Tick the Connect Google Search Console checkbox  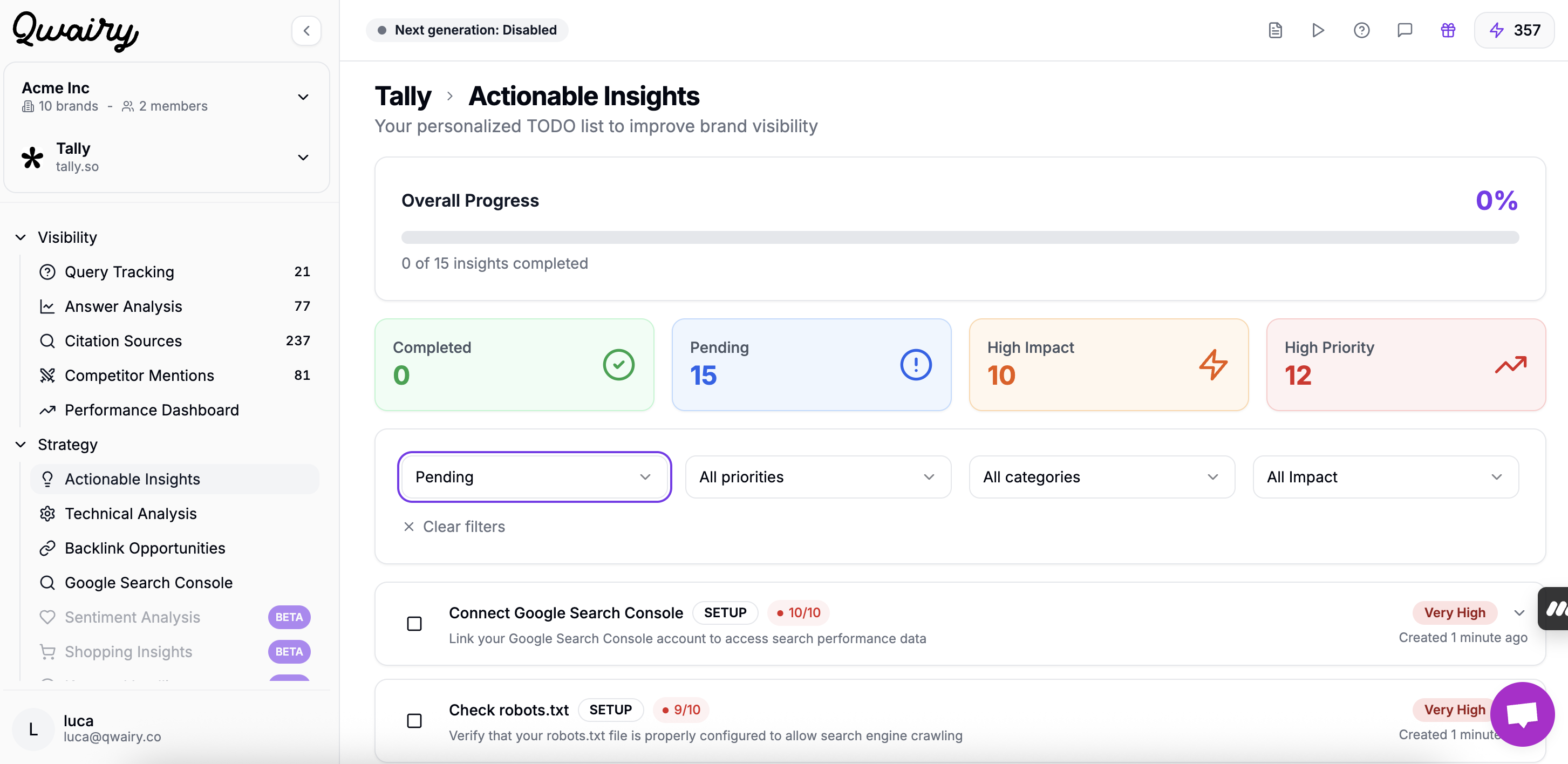[x=414, y=624]
